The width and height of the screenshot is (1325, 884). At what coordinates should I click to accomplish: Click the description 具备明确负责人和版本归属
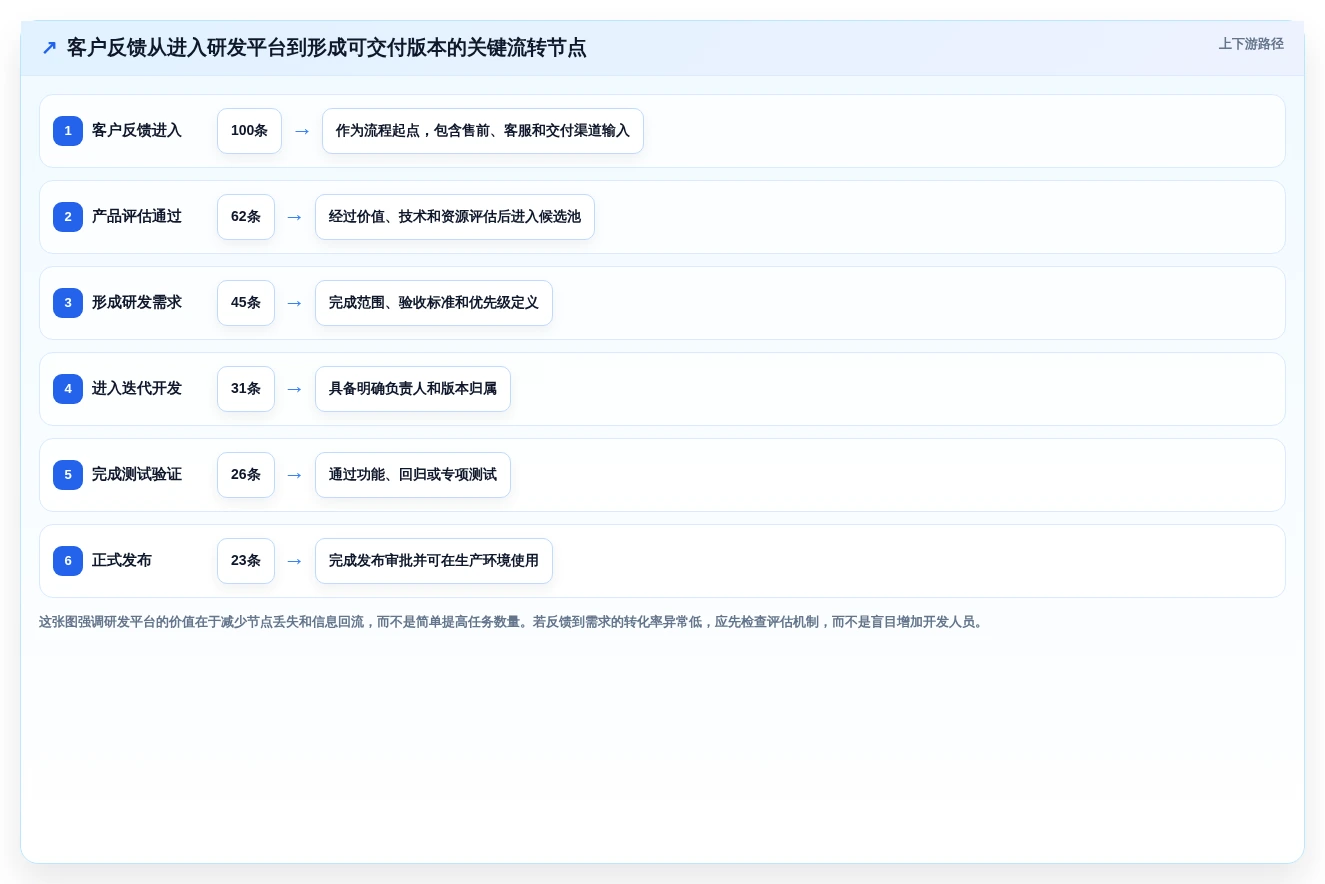click(x=413, y=389)
